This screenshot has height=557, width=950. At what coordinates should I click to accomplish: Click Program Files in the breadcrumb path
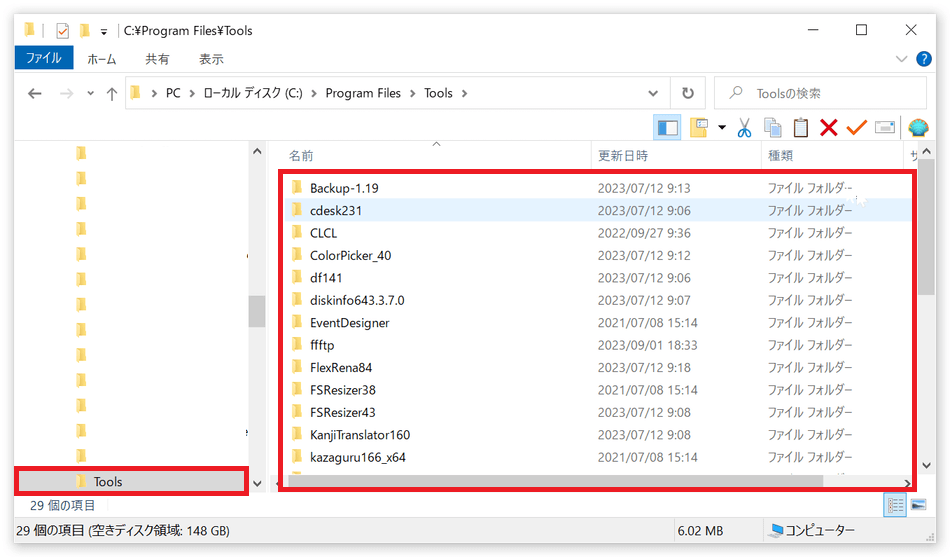(x=363, y=93)
